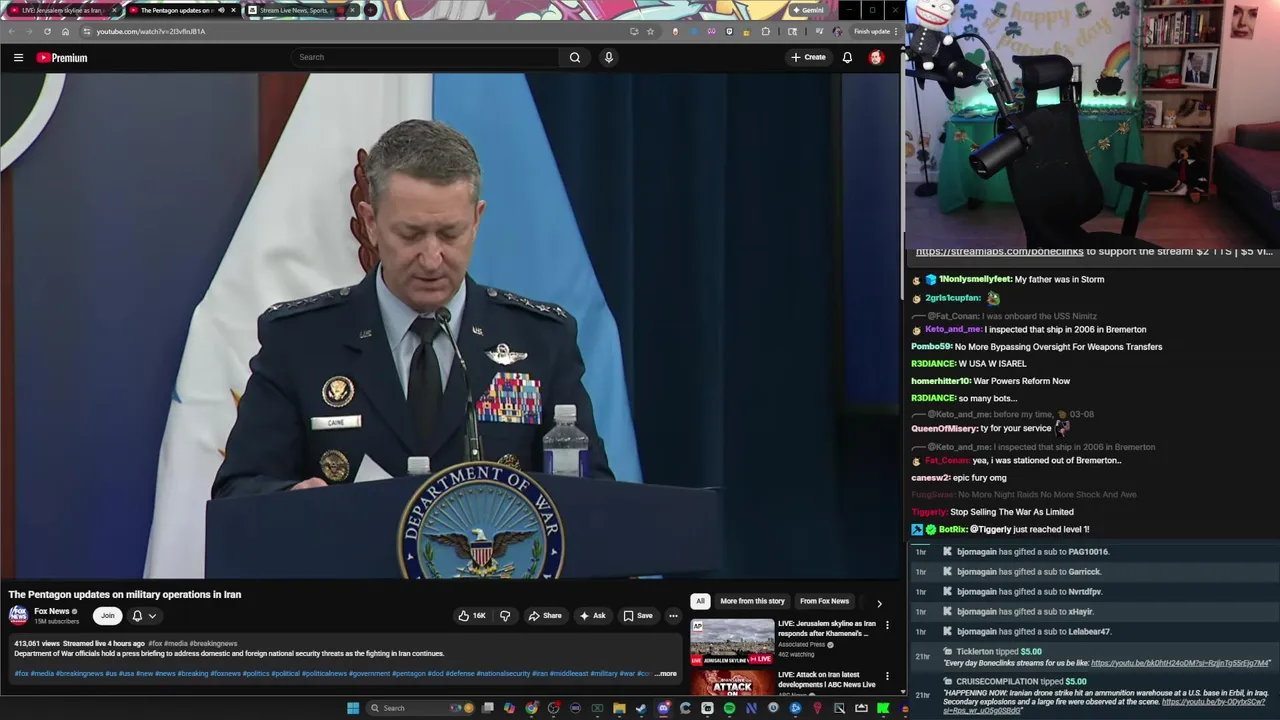This screenshot has width=1280, height=720.
Task: Open the Create upload button
Action: 808,57
